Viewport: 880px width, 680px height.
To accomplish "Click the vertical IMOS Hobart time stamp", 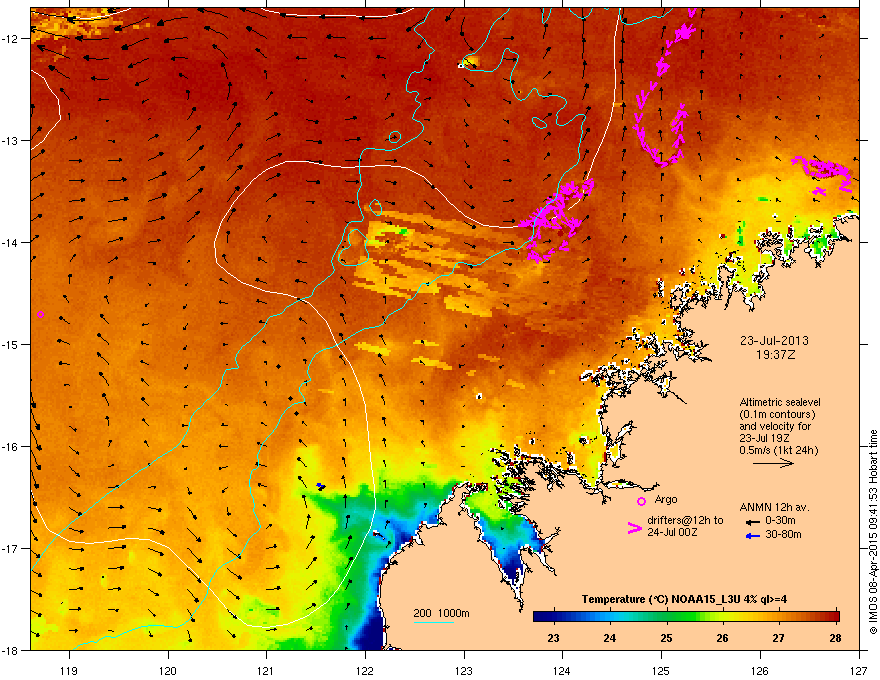I will 873,532.
